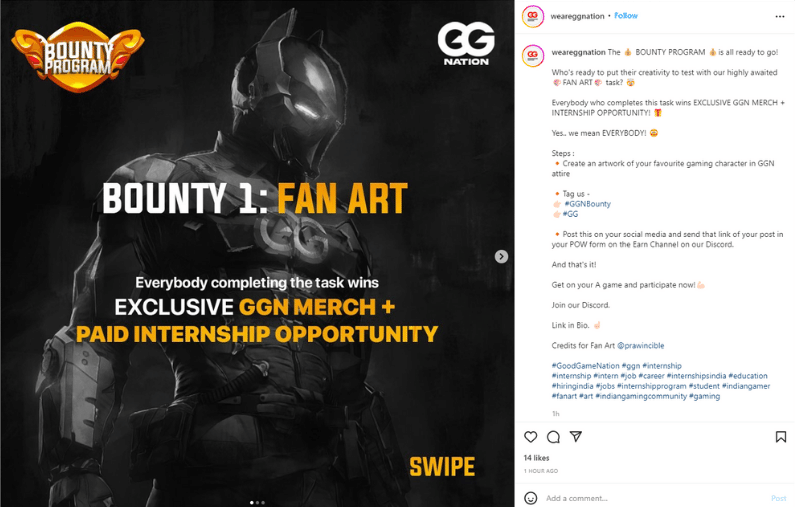
Task: Open the #GG hashtag link
Action: [x=570, y=214]
